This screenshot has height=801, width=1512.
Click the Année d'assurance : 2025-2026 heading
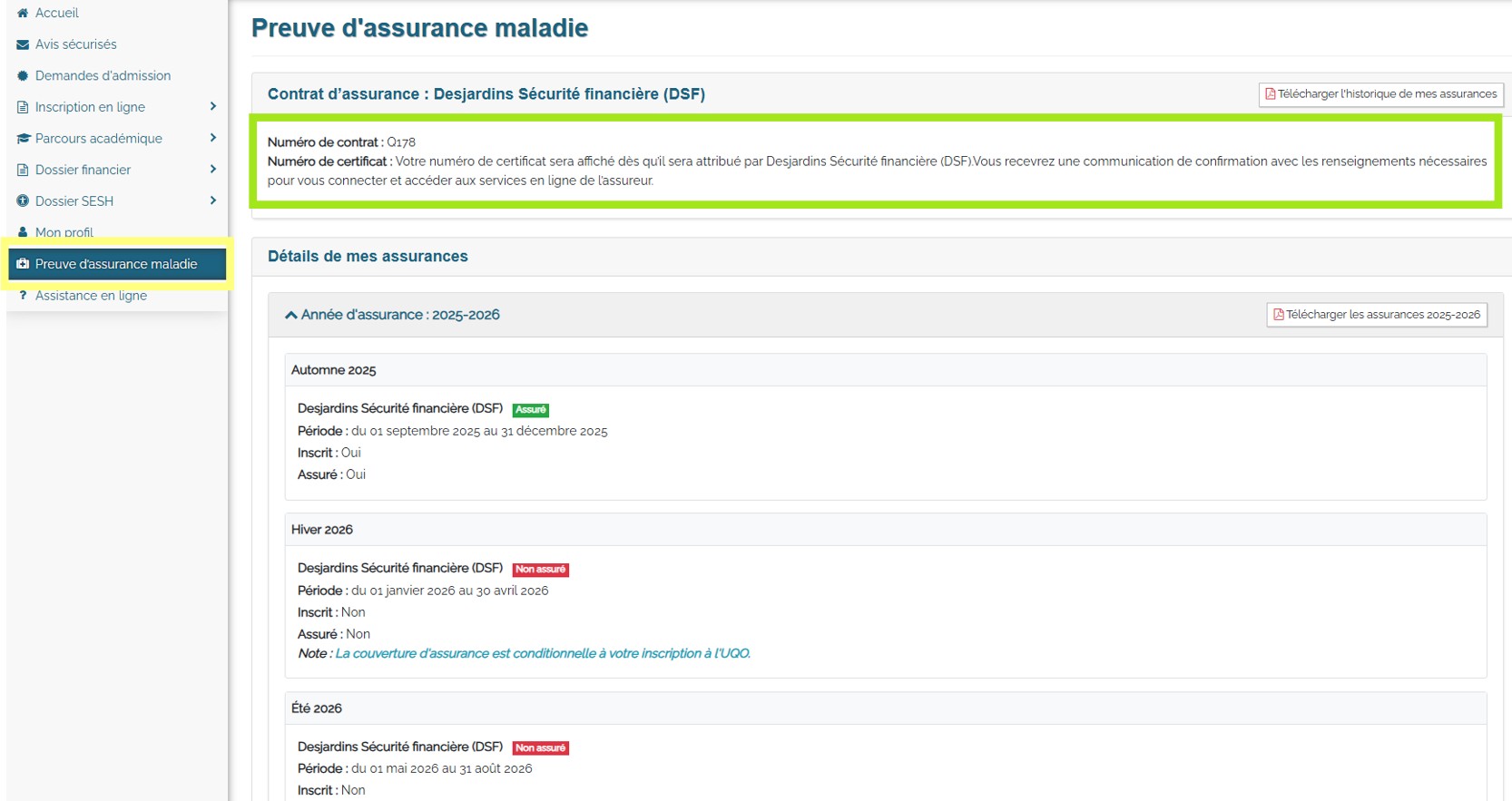point(400,315)
